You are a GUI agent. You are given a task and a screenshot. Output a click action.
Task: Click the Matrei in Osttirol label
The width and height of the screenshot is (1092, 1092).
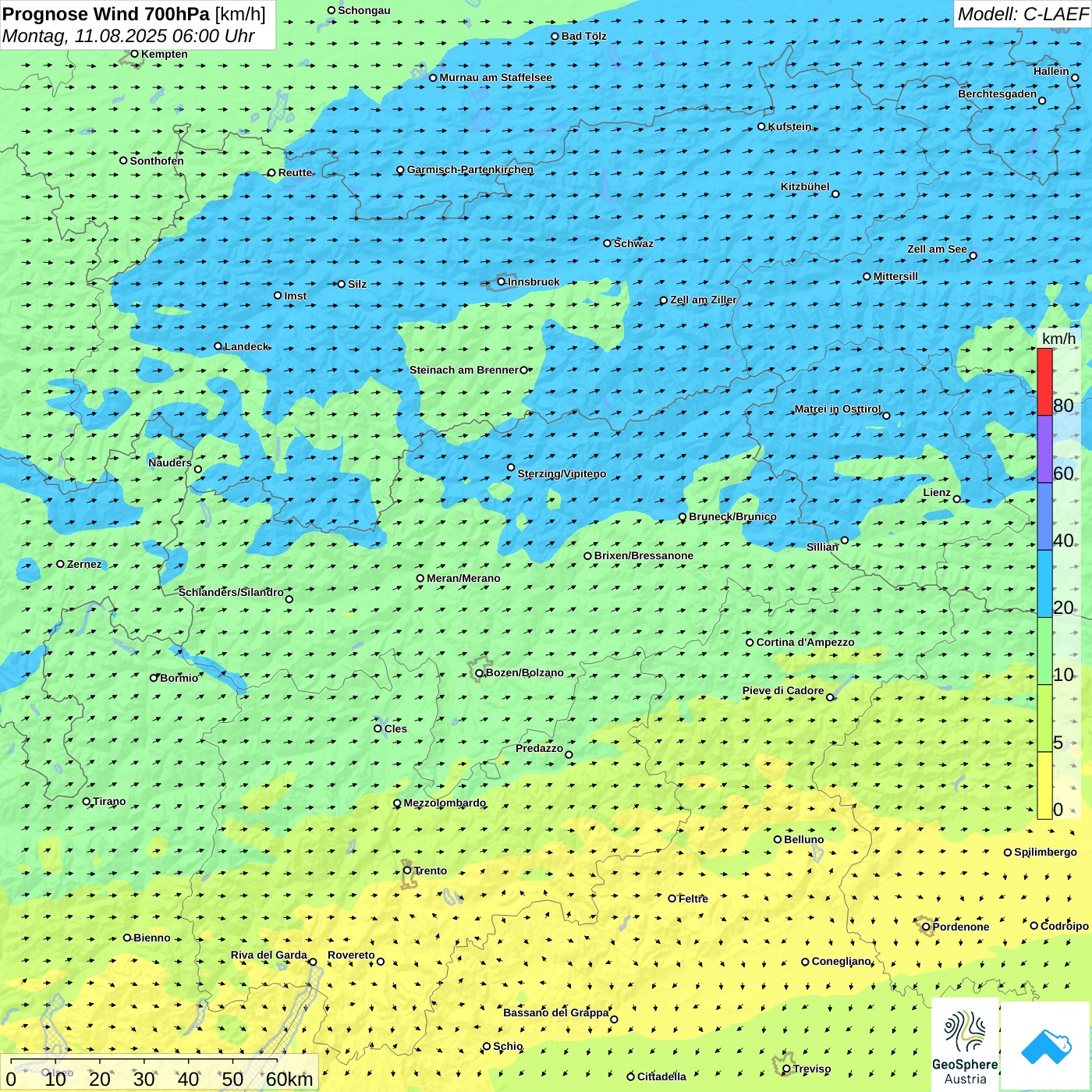pyautogui.click(x=837, y=409)
